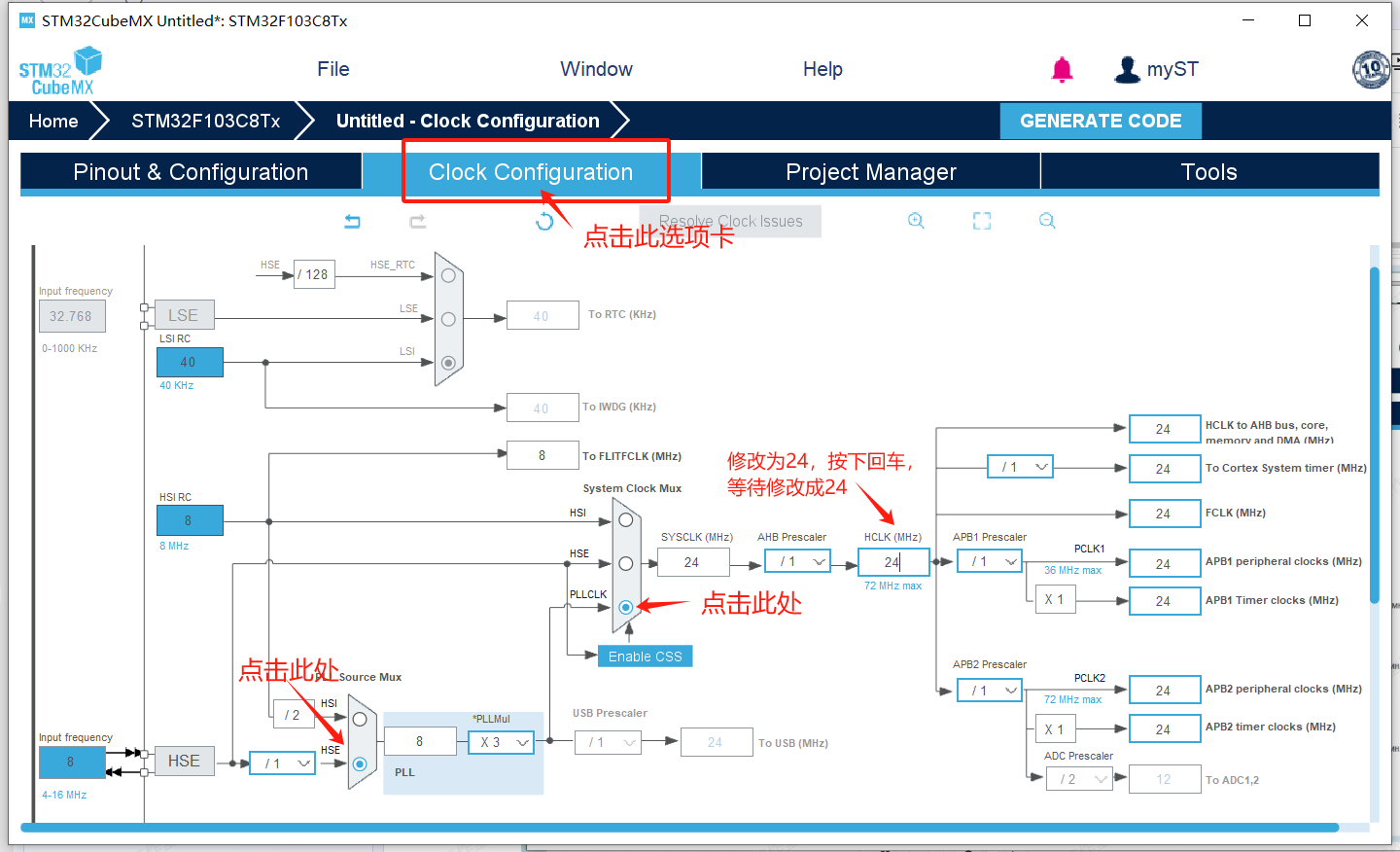Choose HSE in the PLL Source Mux

360,763
